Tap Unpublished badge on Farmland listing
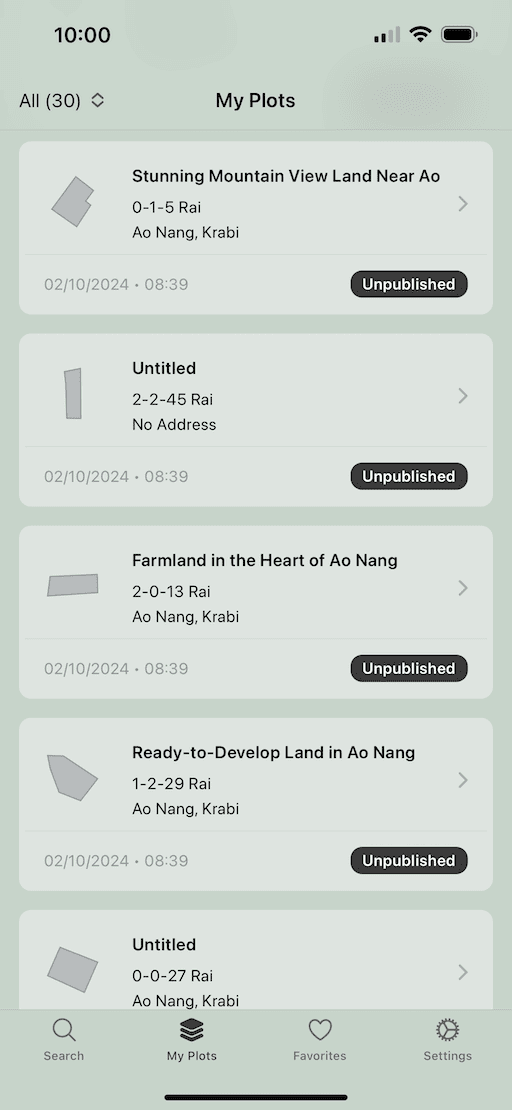The height and width of the screenshot is (1110, 512). click(x=409, y=668)
